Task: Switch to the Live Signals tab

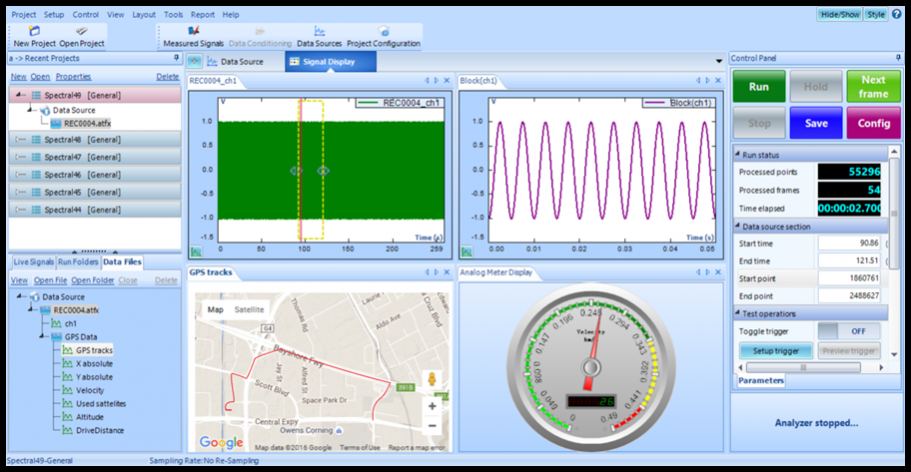Action: [x=31, y=261]
